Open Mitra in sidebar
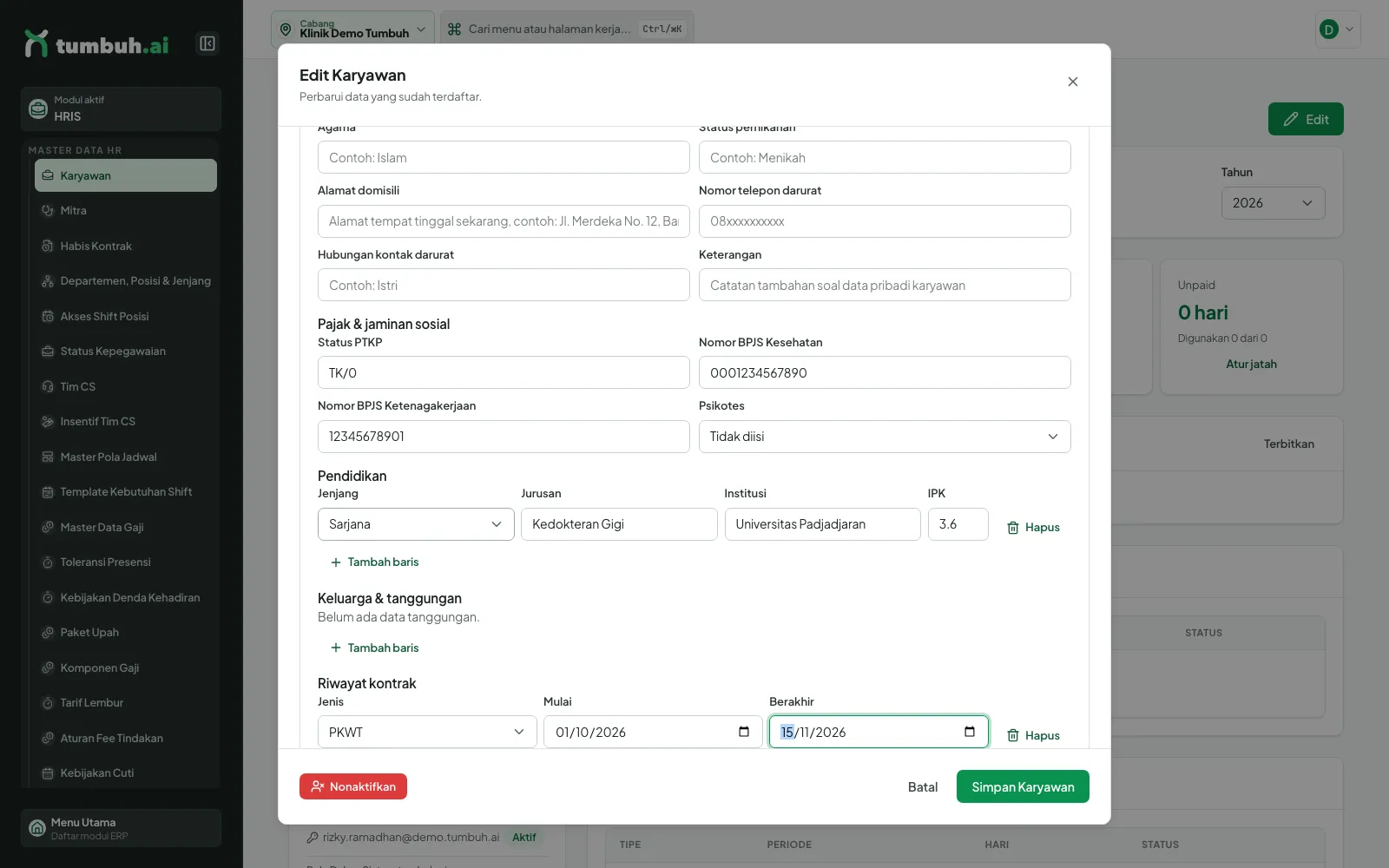This screenshot has width=1389, height=868. tap(126, 210)
